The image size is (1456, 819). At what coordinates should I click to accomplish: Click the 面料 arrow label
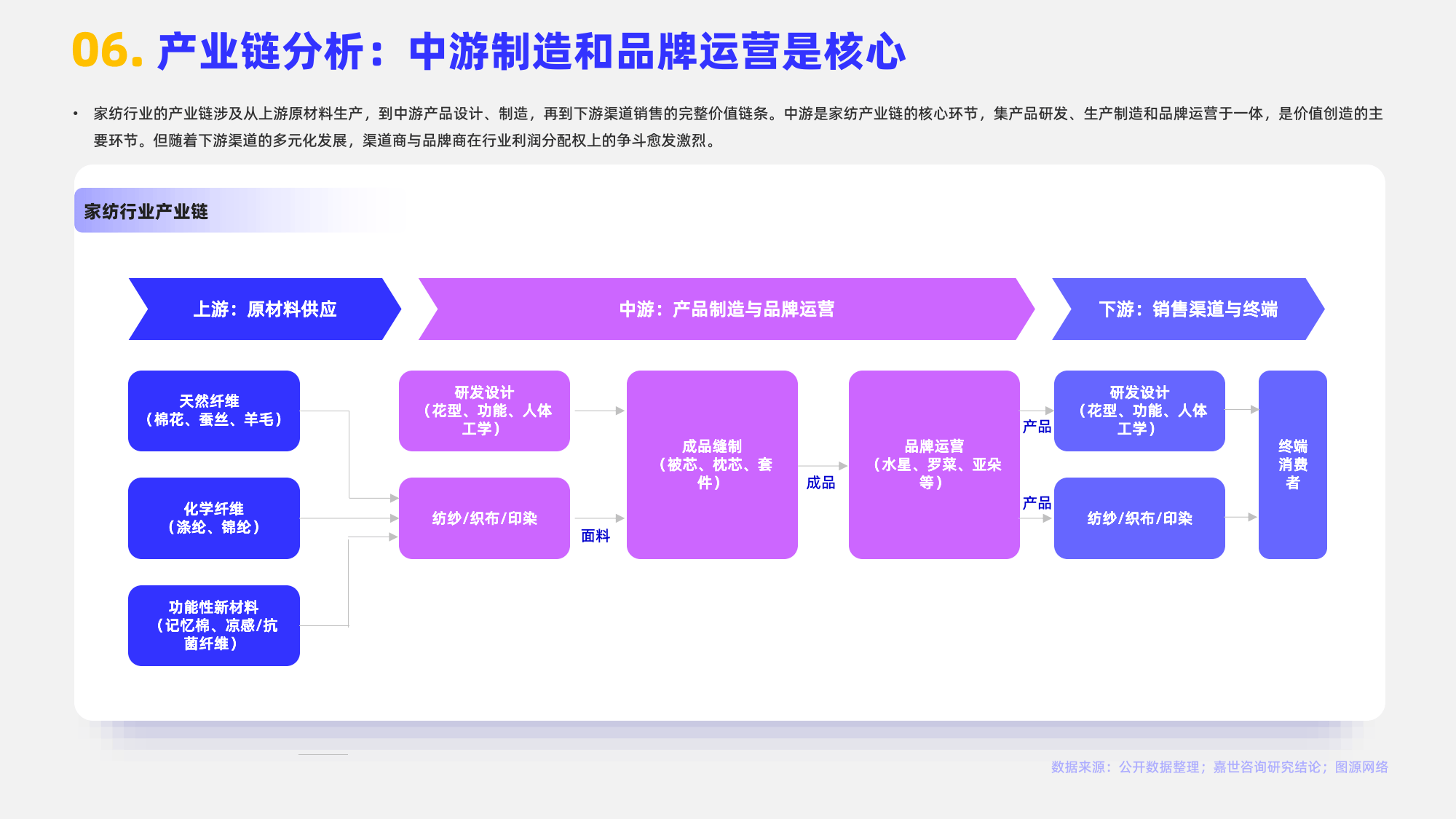coord(595,537)
